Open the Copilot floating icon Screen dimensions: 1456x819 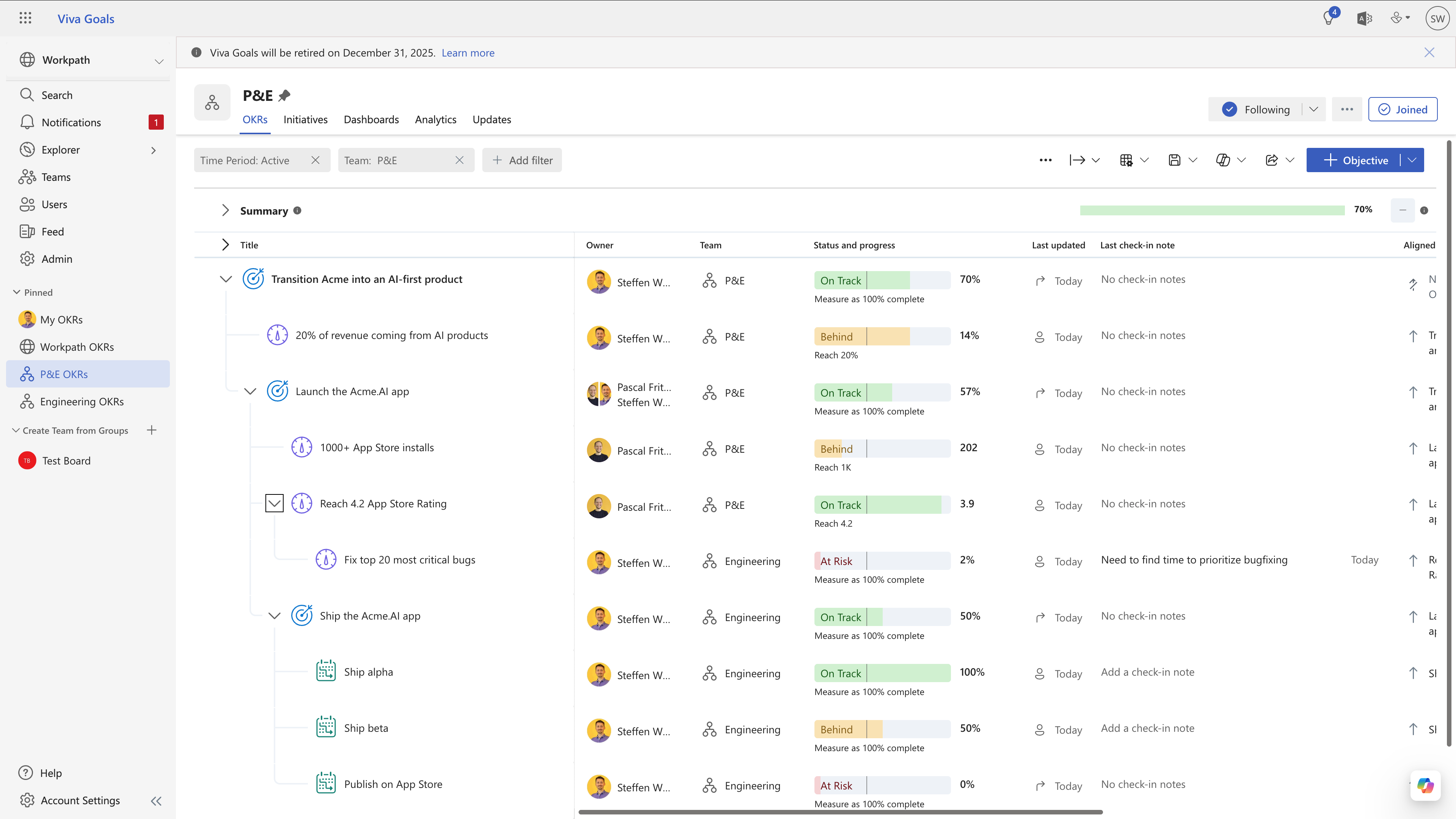click(1426, 785)
